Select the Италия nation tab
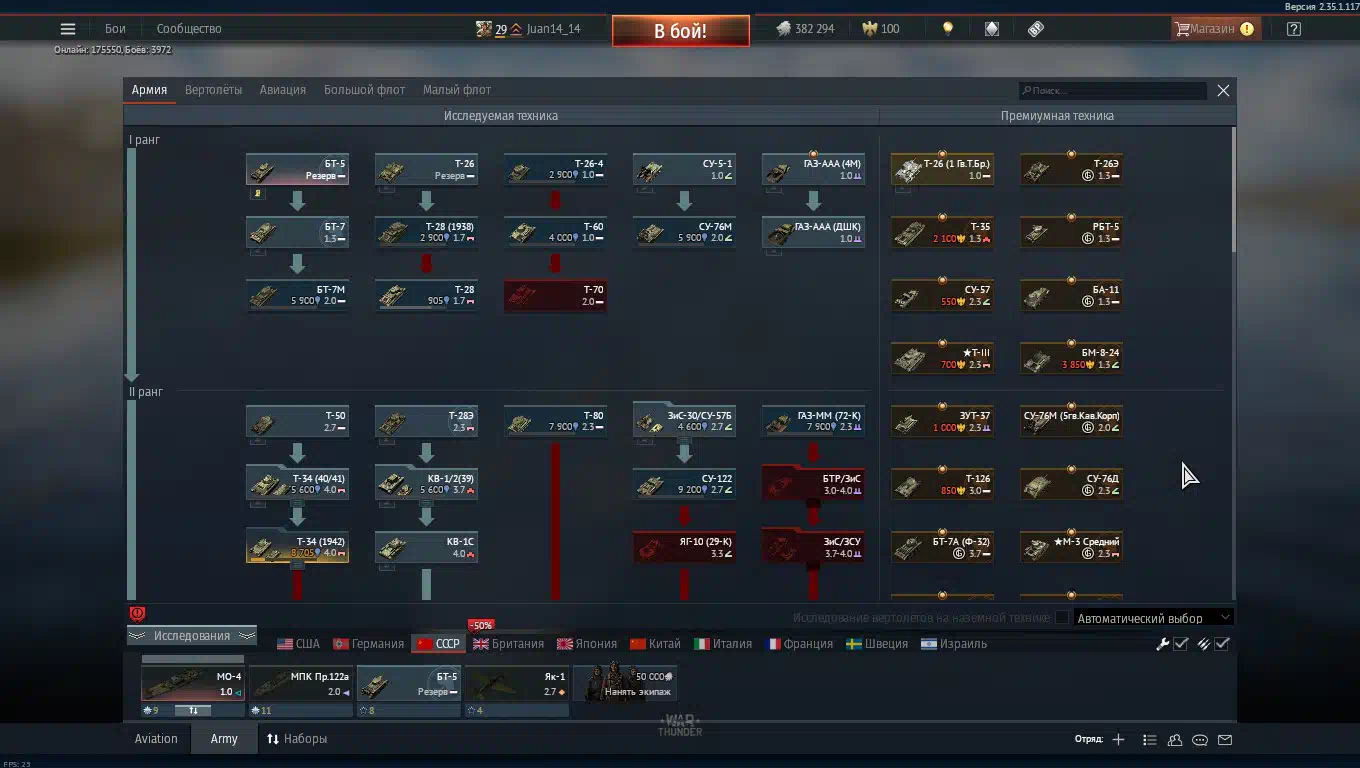Screen dimensions: 1360x768 click(723, 644)
